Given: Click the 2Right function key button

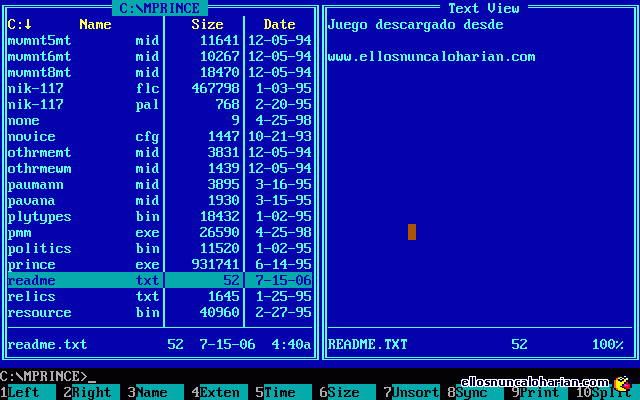Looking at the screenshot, I should (92, 392).
